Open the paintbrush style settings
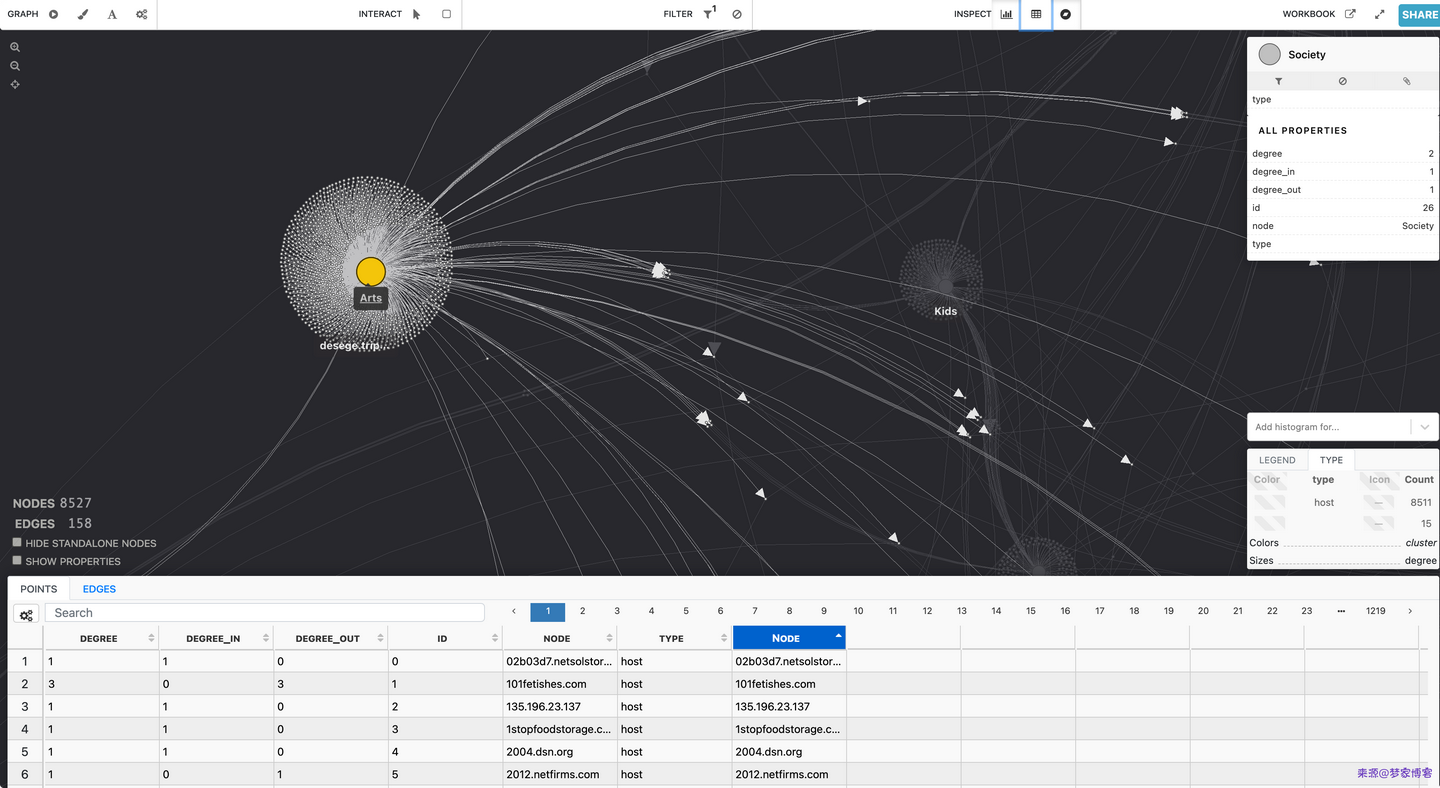Image resolution: width=1440 pixels, height=788 pixels. tap(83, 14)
